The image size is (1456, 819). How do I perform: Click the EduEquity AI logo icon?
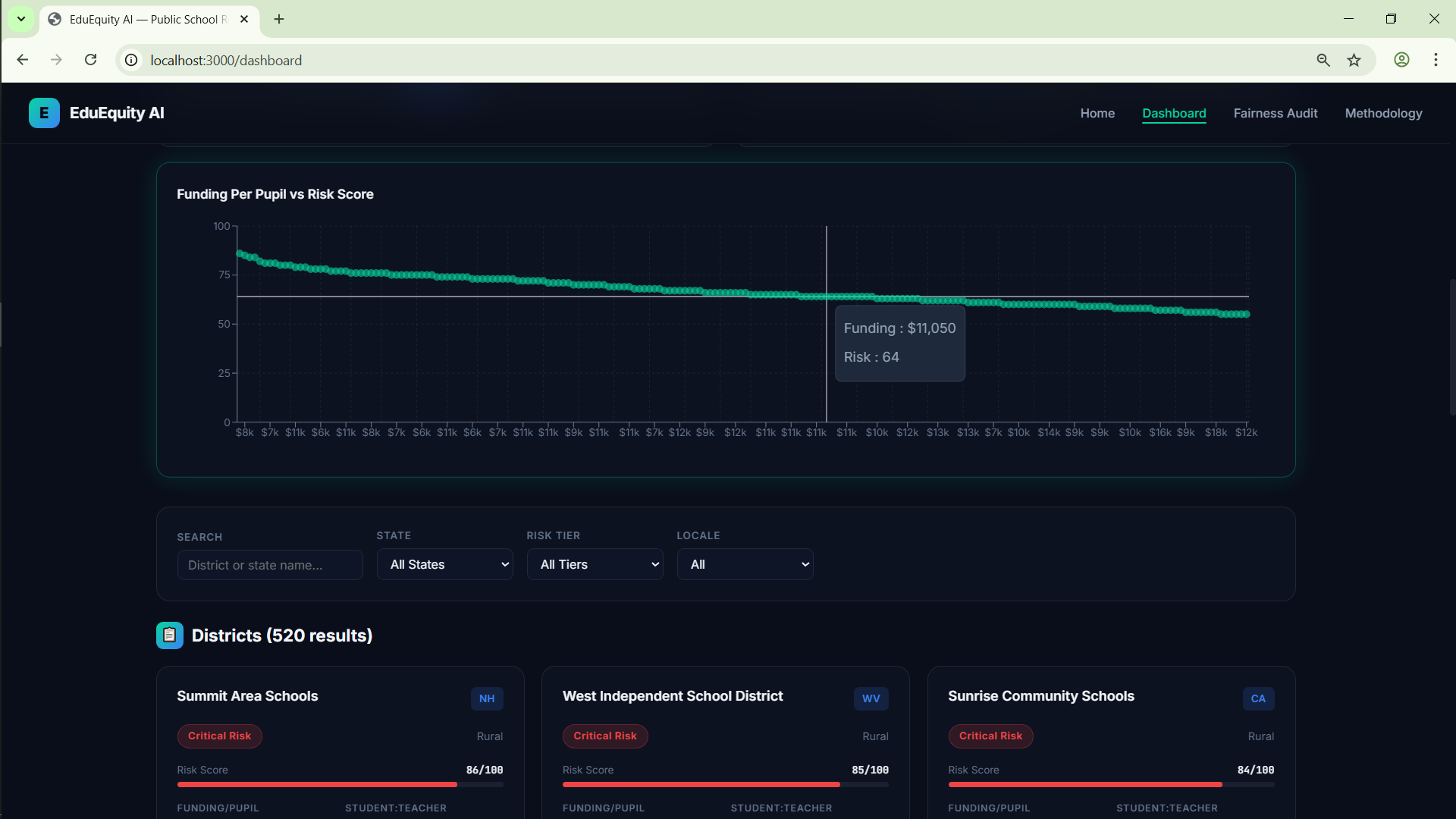click(44, 113)
